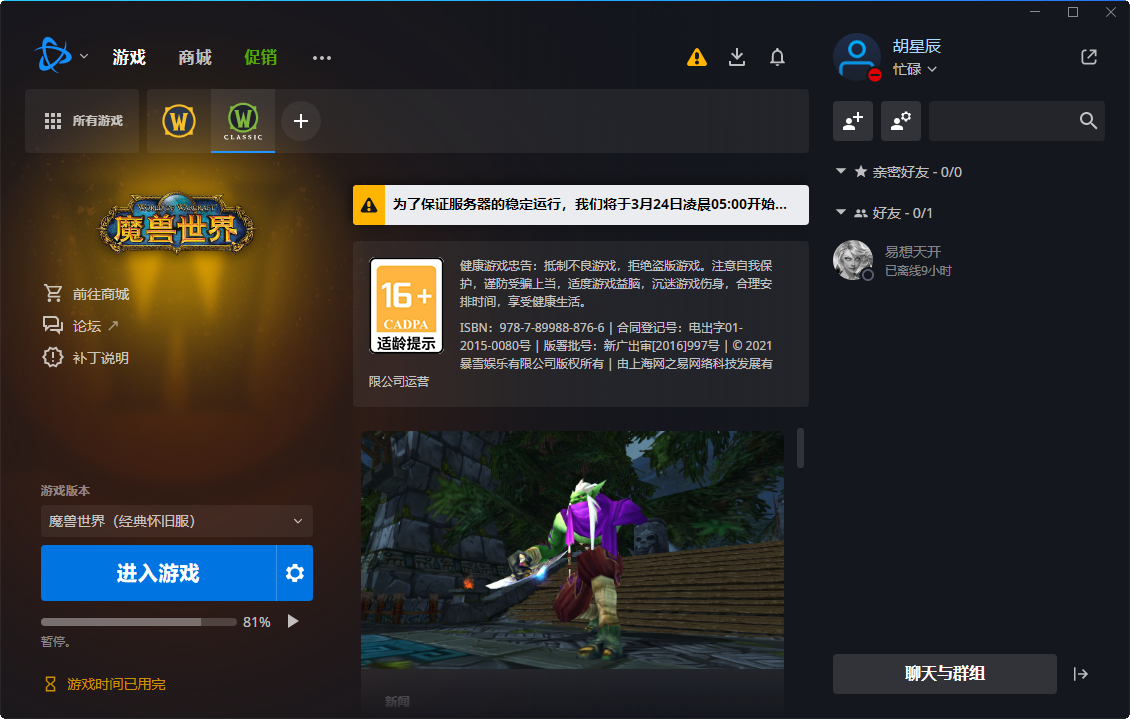This screenshot has height=719, width=1130.
Task: Open 聊天与群组 chat button
Action: (x=945, y=674)
